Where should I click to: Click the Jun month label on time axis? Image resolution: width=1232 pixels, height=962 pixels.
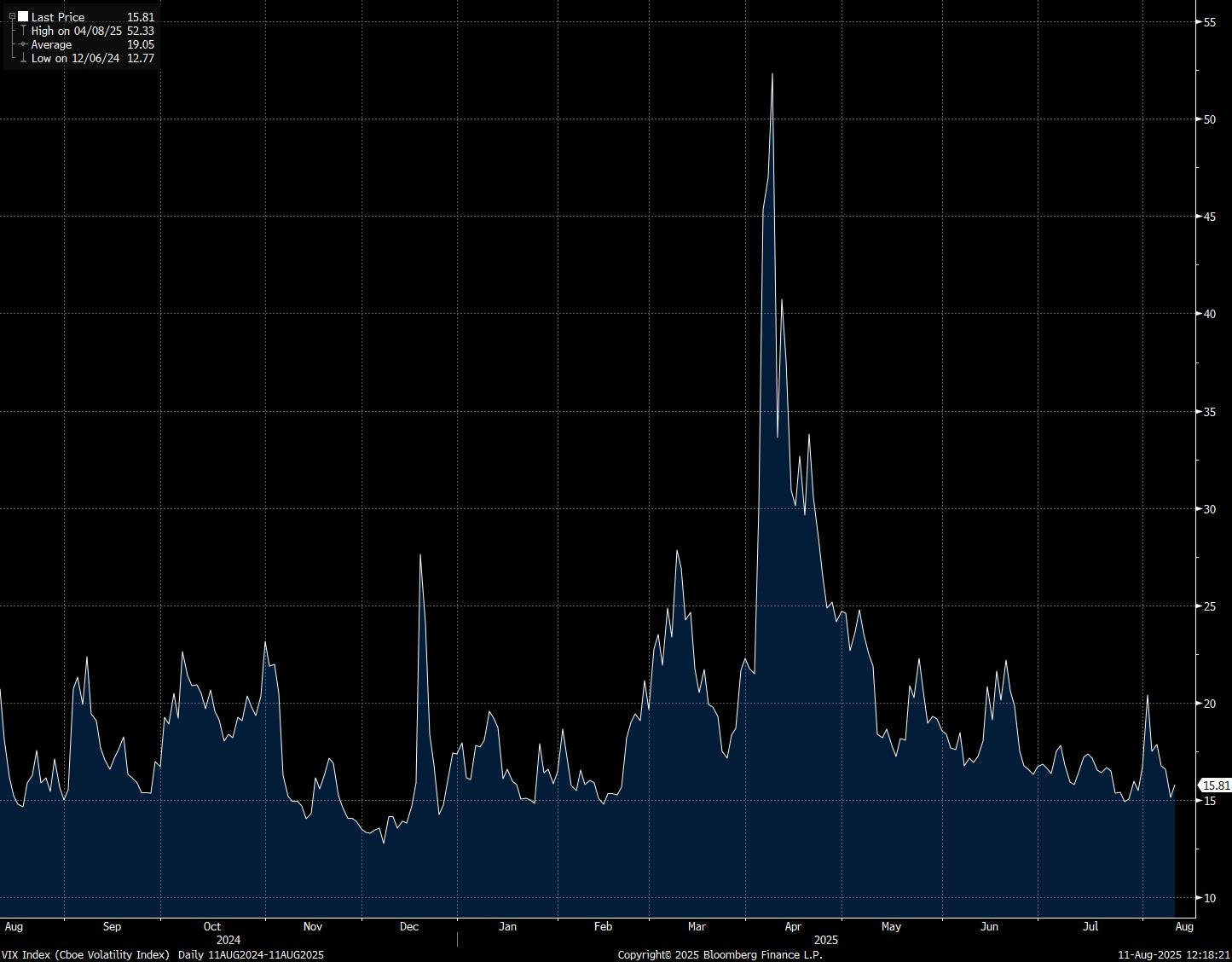989,926
